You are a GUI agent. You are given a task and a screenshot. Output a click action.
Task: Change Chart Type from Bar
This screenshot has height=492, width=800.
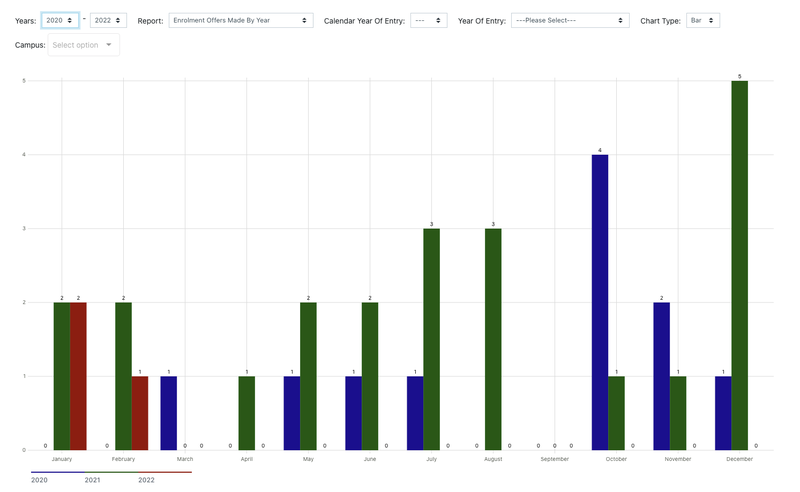702,20
